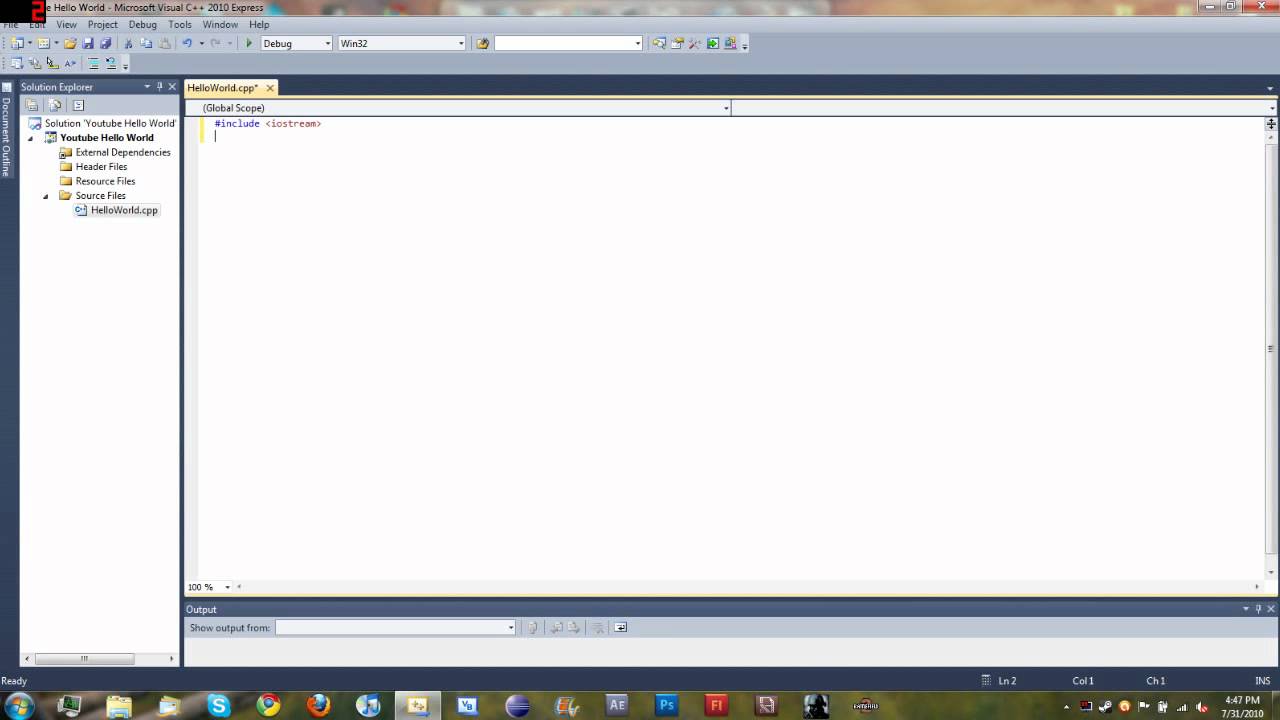This screenshot has width=1280, height=720.
Task: Click the #include <iostream> code line
Action: tap(268, 123)
